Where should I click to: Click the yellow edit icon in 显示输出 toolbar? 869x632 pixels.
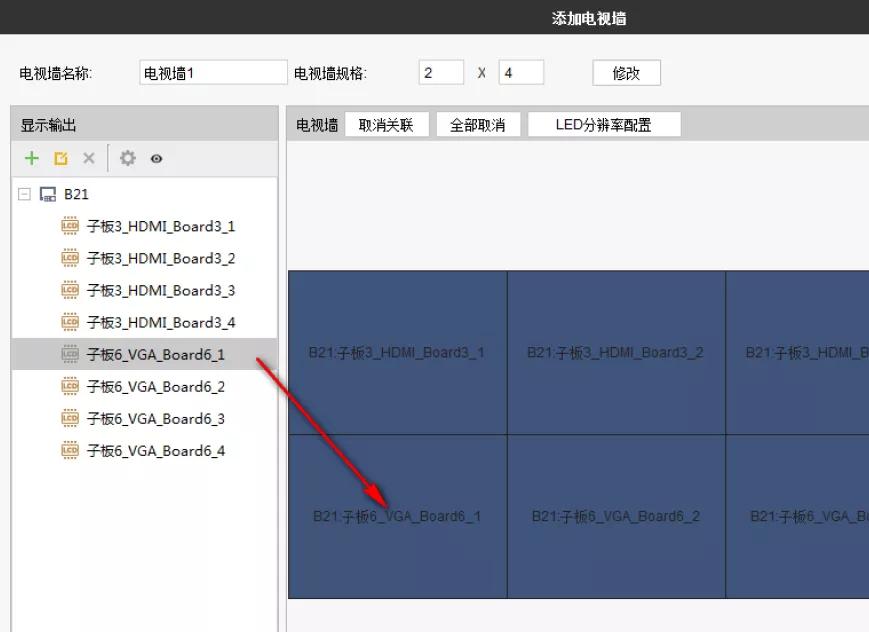click(x=61, y=157)
